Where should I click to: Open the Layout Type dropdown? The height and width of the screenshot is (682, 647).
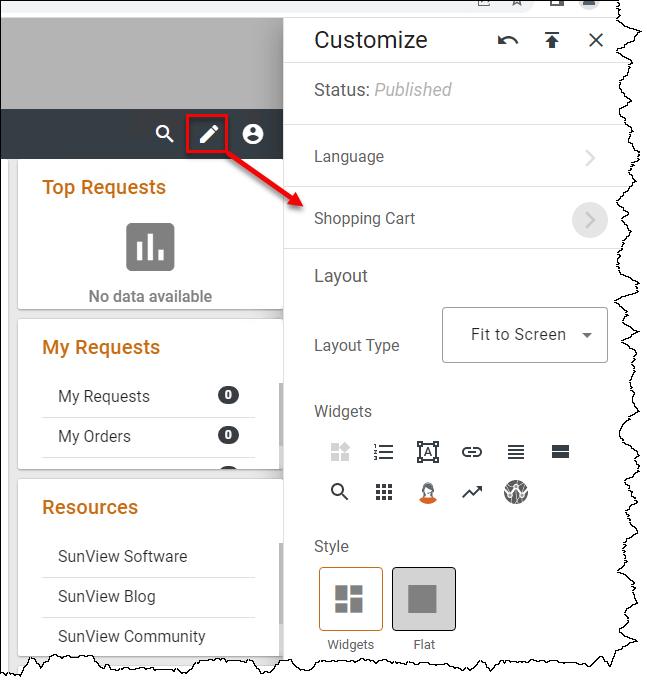(x=525, y=335)
